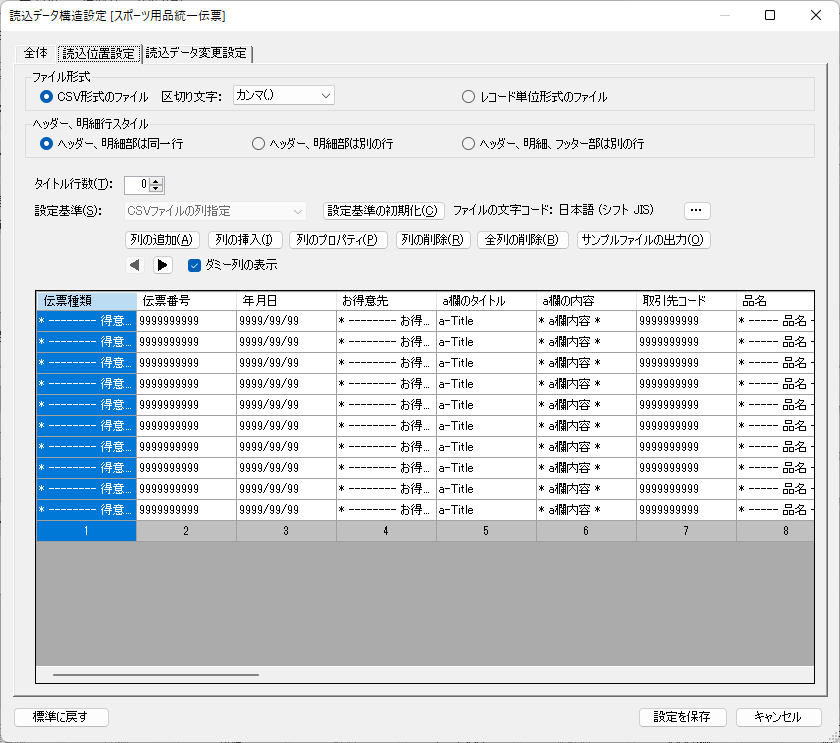The width and height of the screenshot is (840, 743).
Task: Click the キャンセル button
Action: click(x=778, y=717)
